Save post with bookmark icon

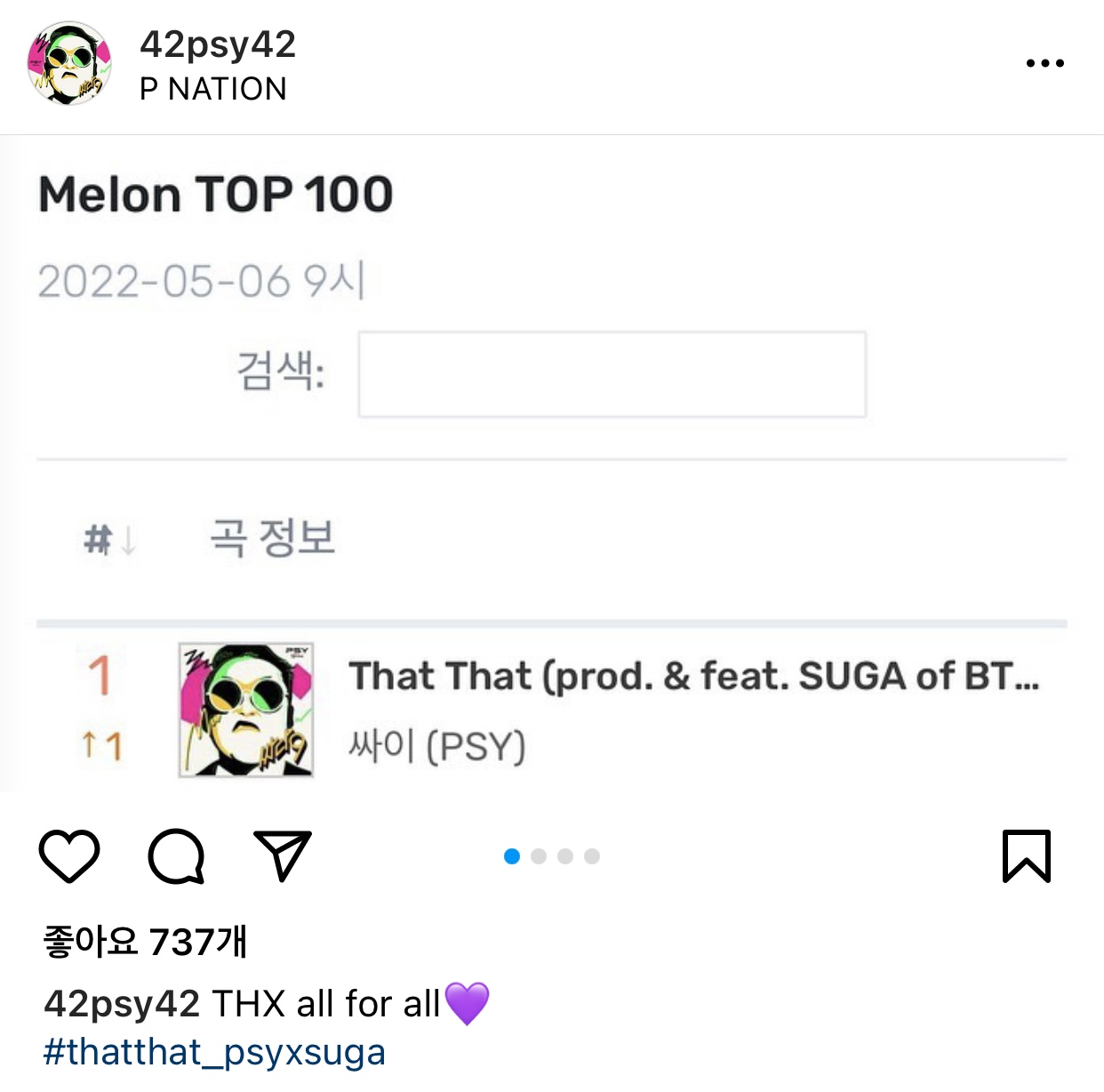pyautogui.click(x=1027, y=856)
